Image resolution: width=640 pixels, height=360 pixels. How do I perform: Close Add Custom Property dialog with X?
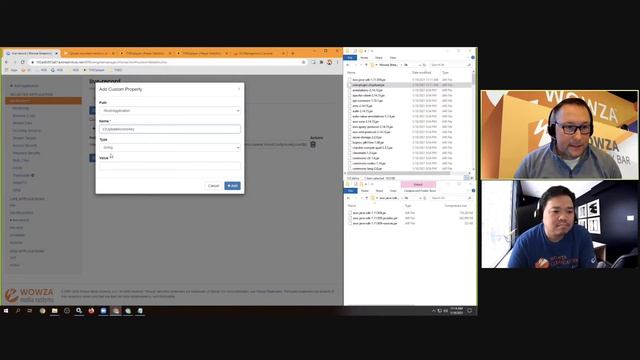(x=239, y=89)
